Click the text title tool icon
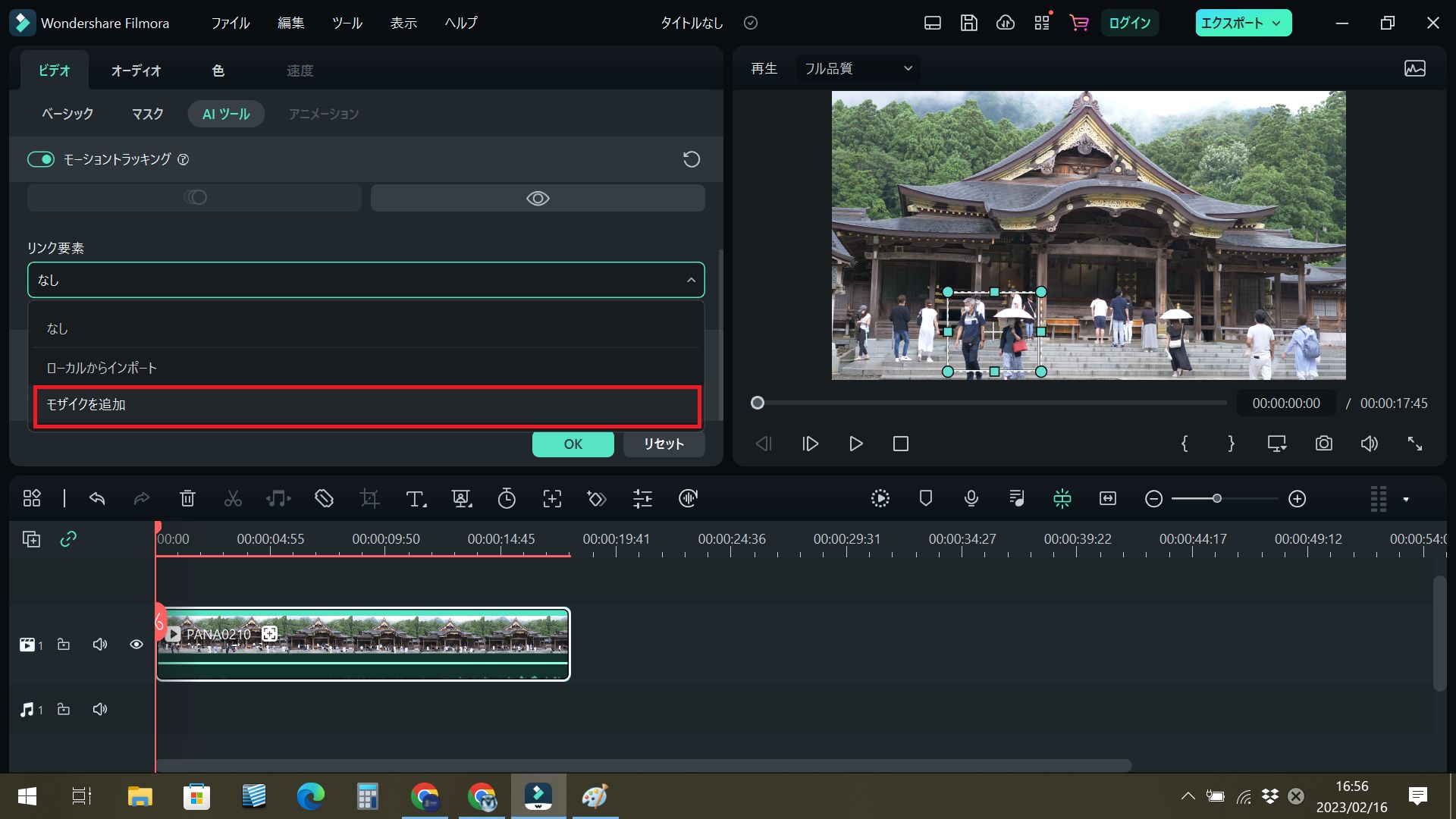 [415, 499]
